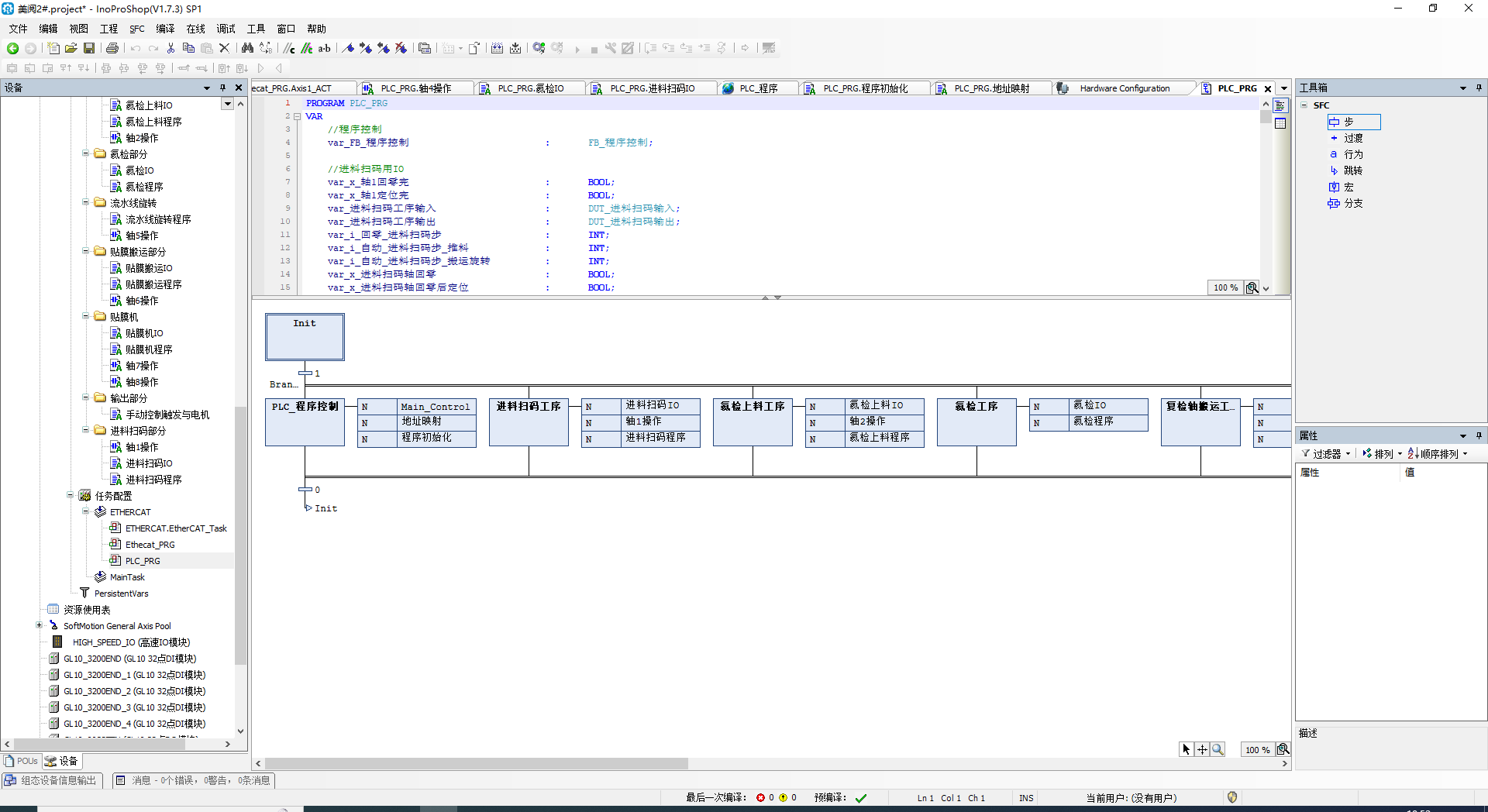Switch to the PLC_PRG.地址映射 tab

(x=991, y=88)
